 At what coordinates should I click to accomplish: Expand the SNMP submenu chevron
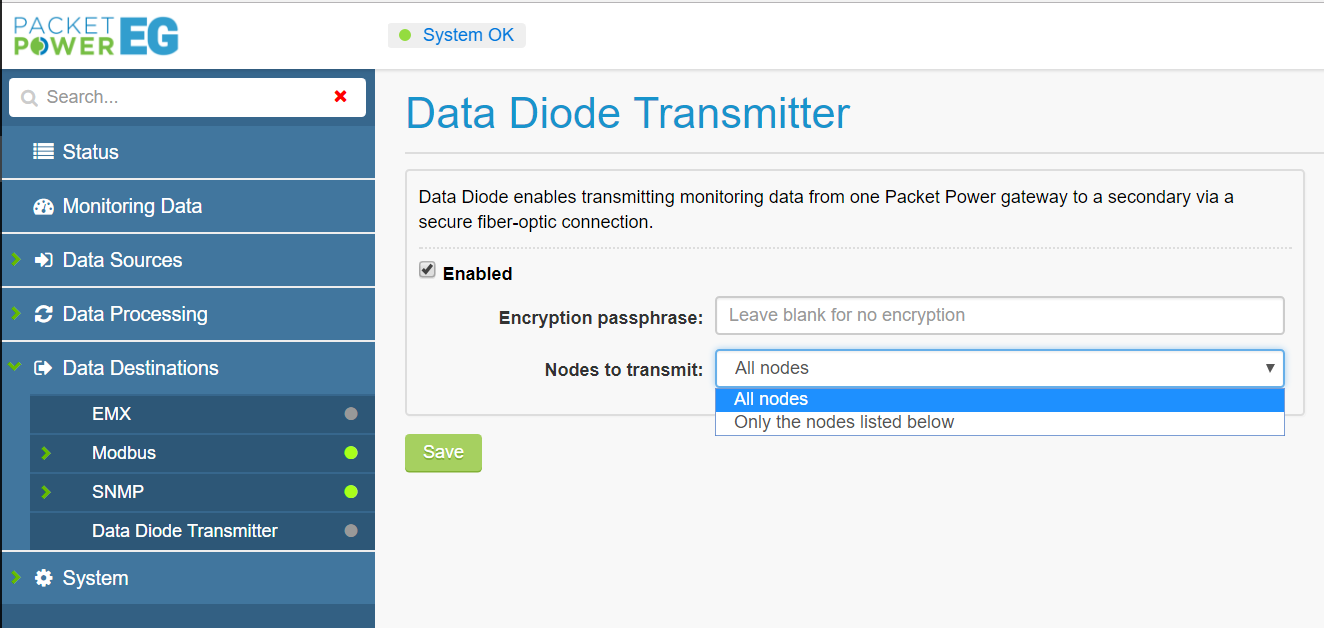coord(46,492)
